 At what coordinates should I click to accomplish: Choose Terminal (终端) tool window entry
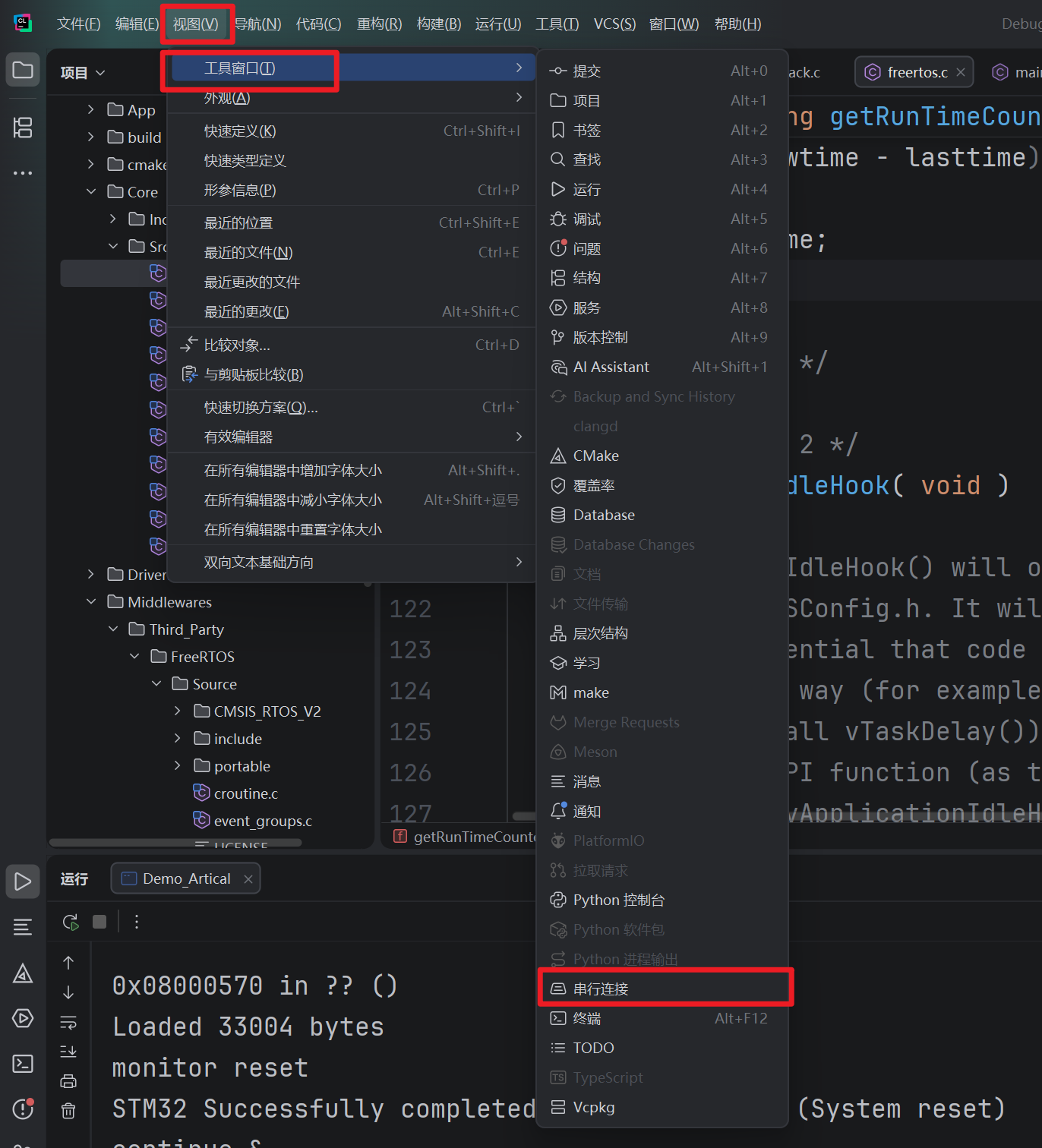662,1018
